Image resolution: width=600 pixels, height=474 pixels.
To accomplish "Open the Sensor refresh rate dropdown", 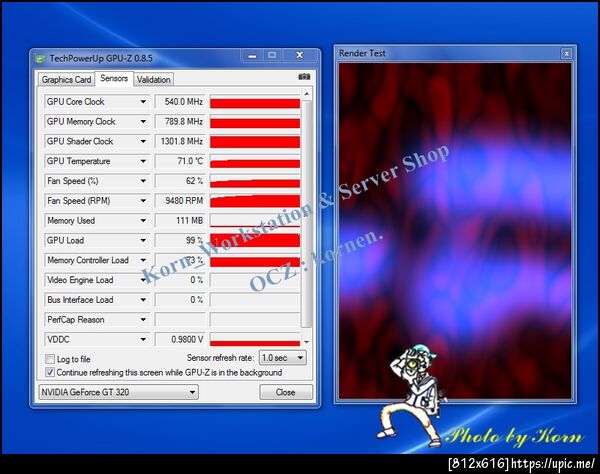I will coord(282,358).
